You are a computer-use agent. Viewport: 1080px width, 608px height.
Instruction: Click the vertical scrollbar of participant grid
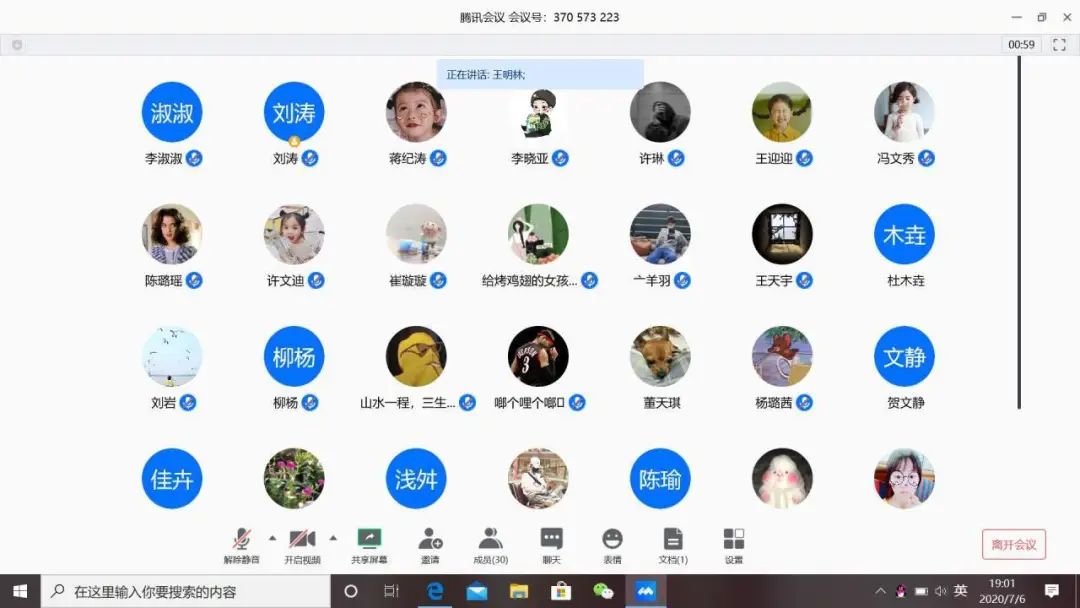click(x=1019, y=230)
